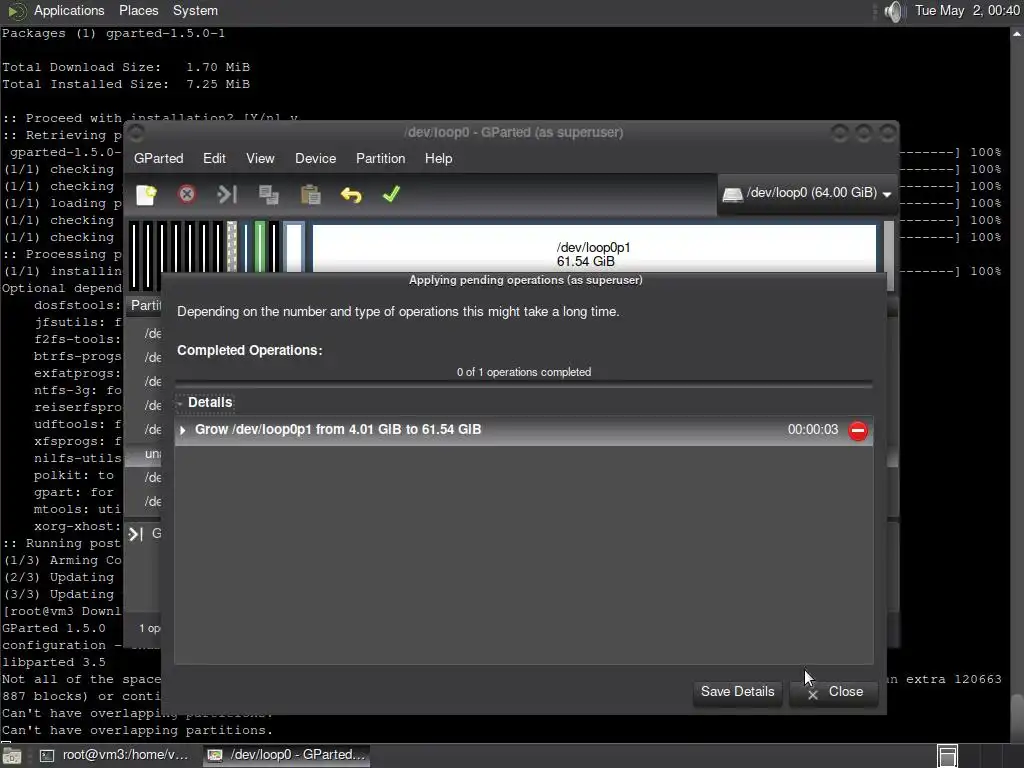Click the show desktop icon in bottom panel
Image resolution: width=1024 pixels, height=768 pixels.
pyautogui.click(x=12, y=756)
